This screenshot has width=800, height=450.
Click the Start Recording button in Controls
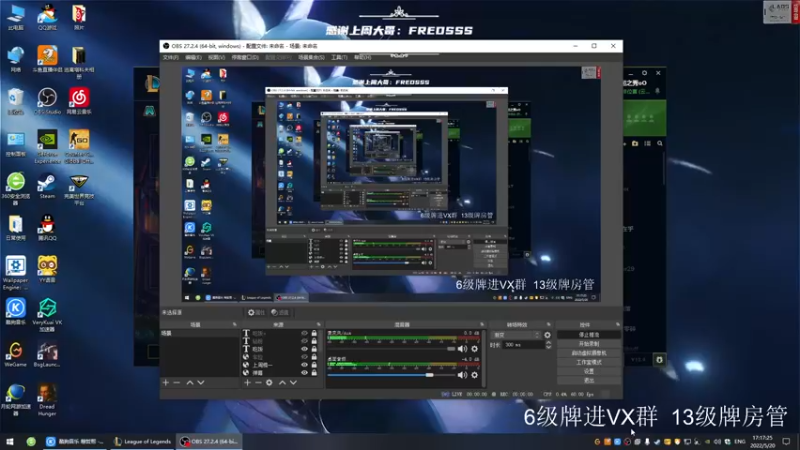[x=589, y=344]
